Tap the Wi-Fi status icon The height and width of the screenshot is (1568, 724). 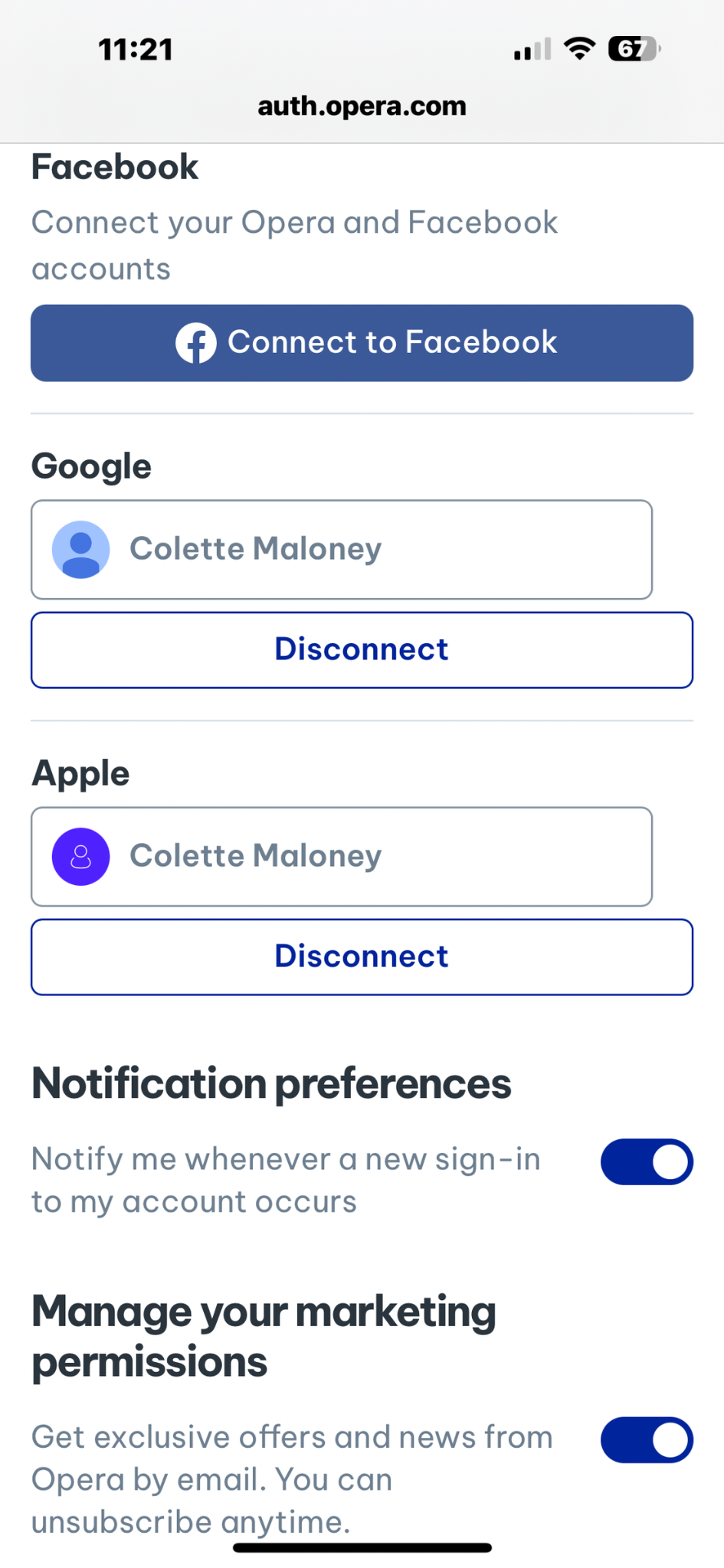pyautogui.click(x=579, y=49)
